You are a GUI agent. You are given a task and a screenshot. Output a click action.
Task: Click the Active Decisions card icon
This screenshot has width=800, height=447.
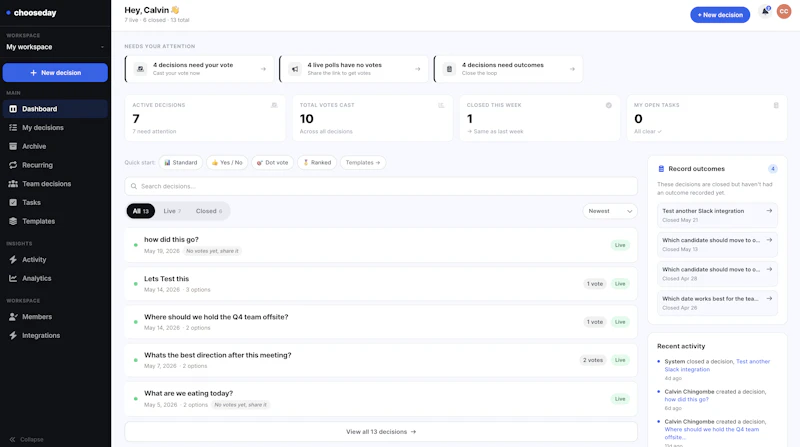click(x=274, y=105)
